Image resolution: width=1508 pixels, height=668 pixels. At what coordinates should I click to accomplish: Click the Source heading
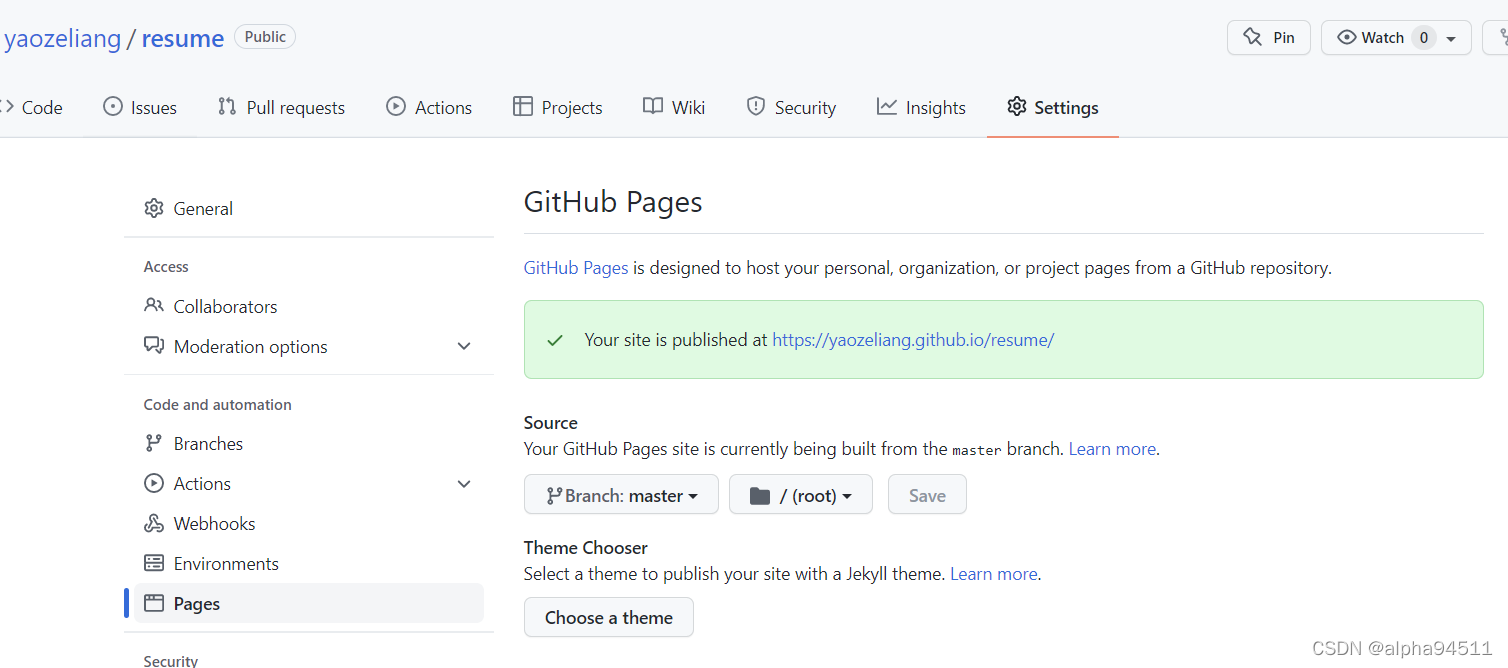551,422
